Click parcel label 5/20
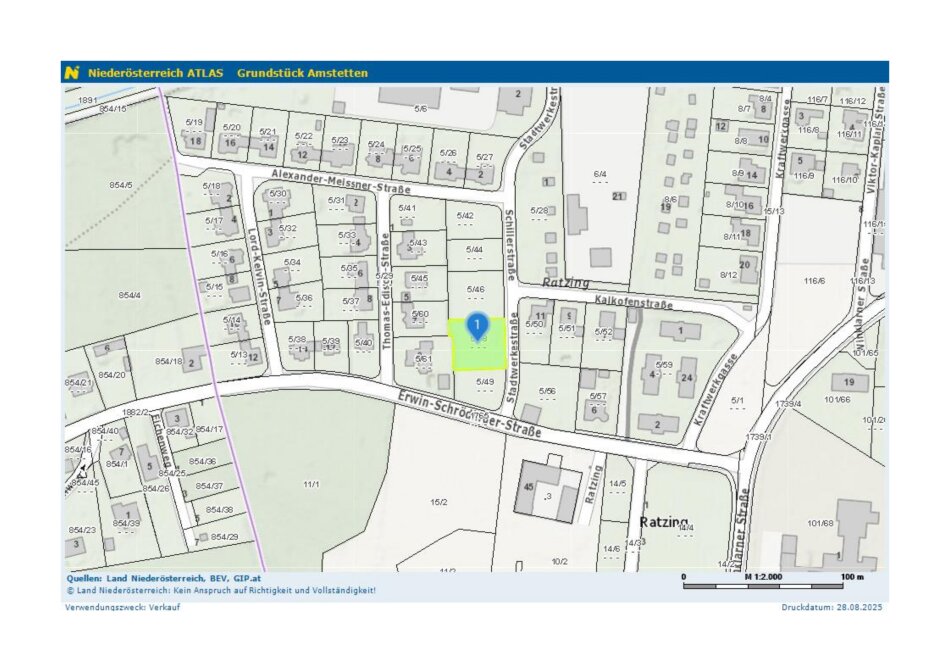The width and height of the screenshot is (950, 672). (231, 127)
